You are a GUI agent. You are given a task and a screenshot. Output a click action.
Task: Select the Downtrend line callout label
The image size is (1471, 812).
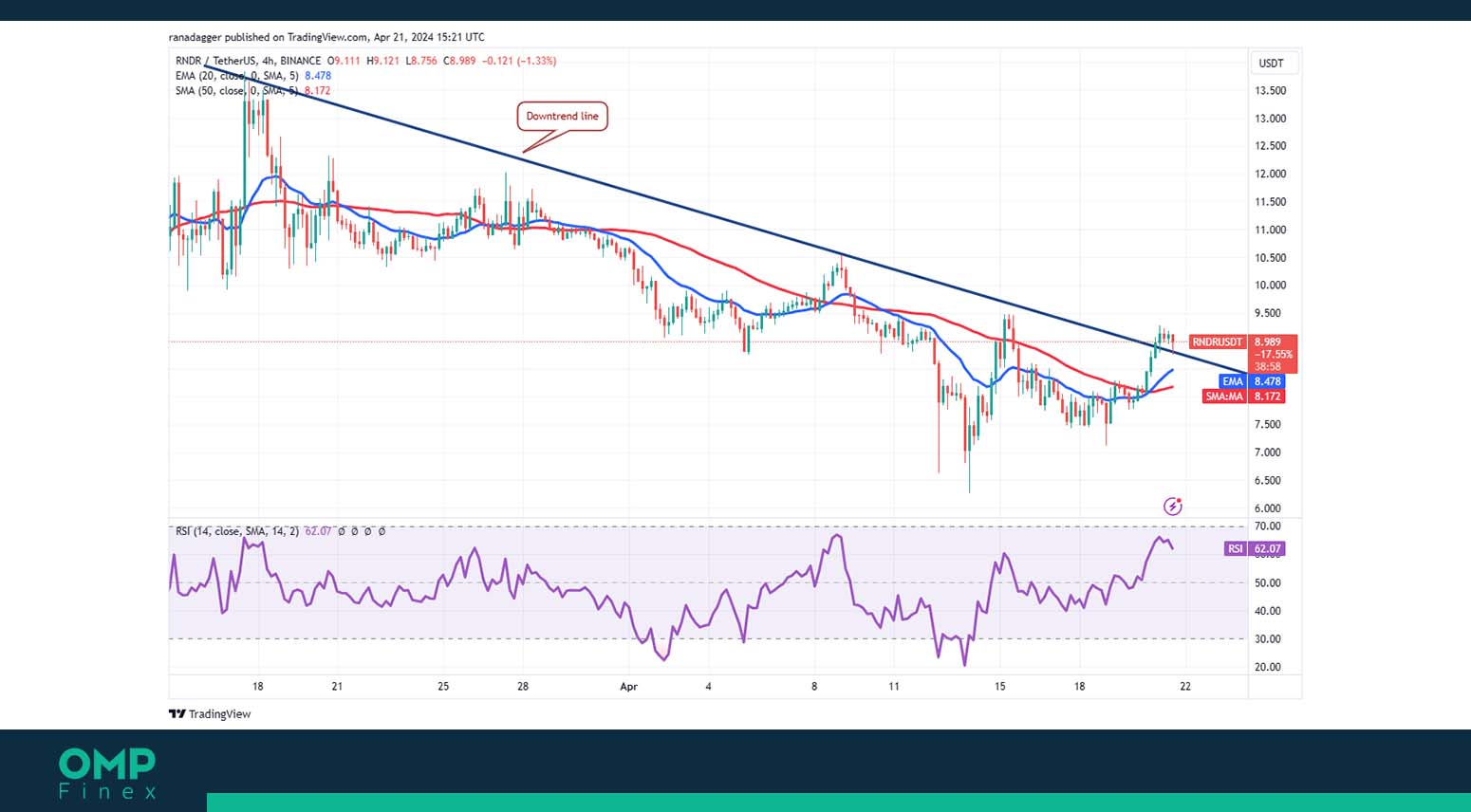562,117
